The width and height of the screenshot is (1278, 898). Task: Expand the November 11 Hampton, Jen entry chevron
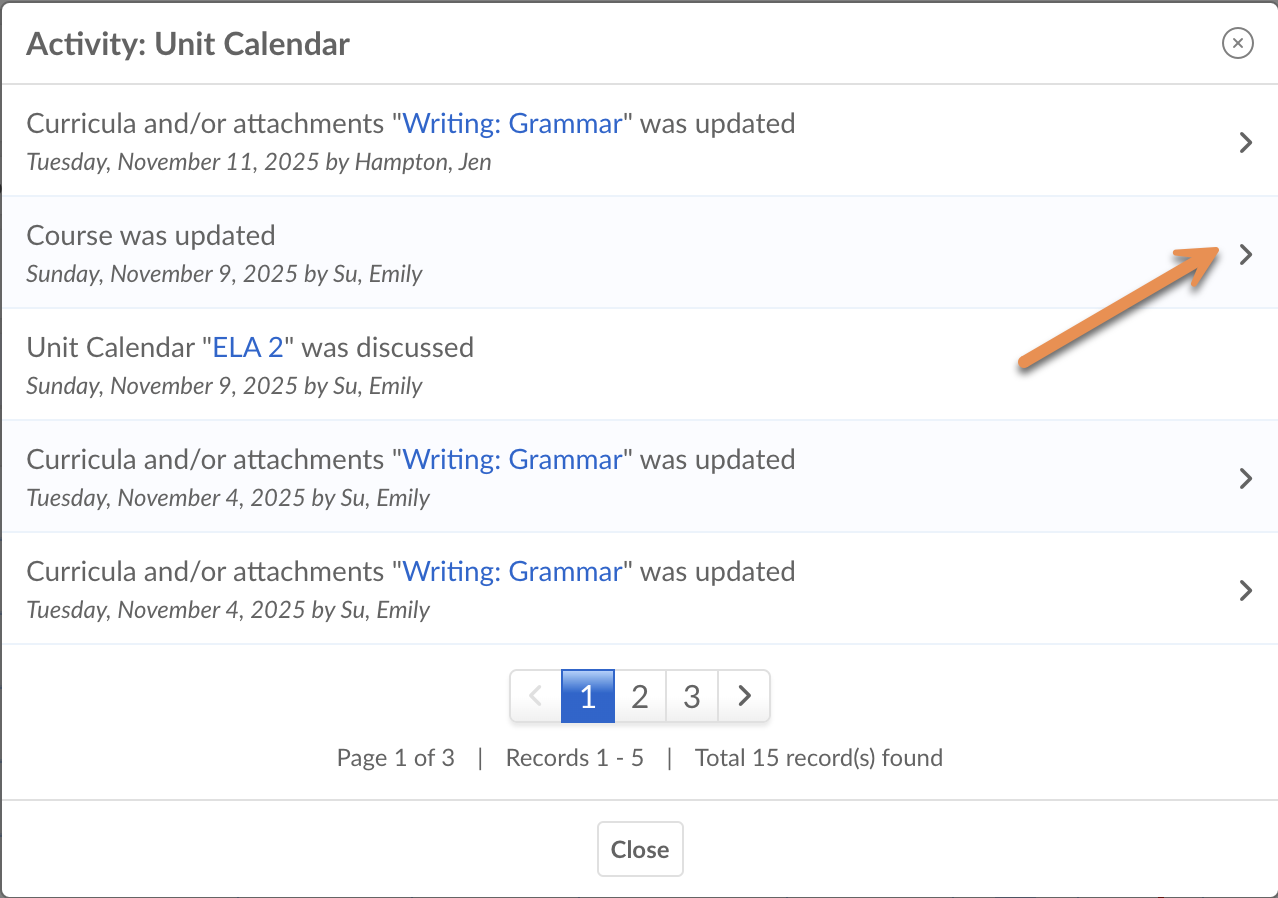(x=1245, y=142)
